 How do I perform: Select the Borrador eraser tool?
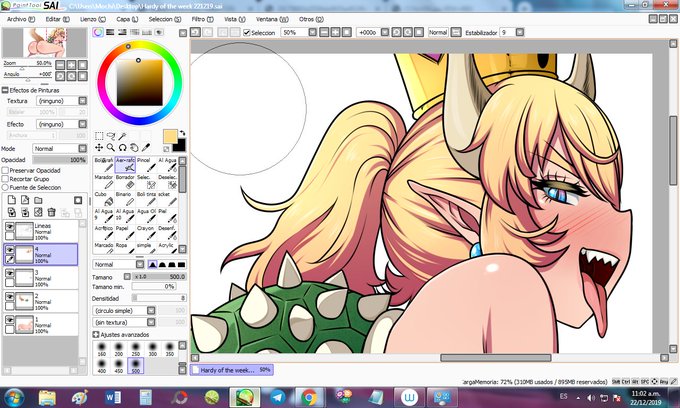[125, 182]
